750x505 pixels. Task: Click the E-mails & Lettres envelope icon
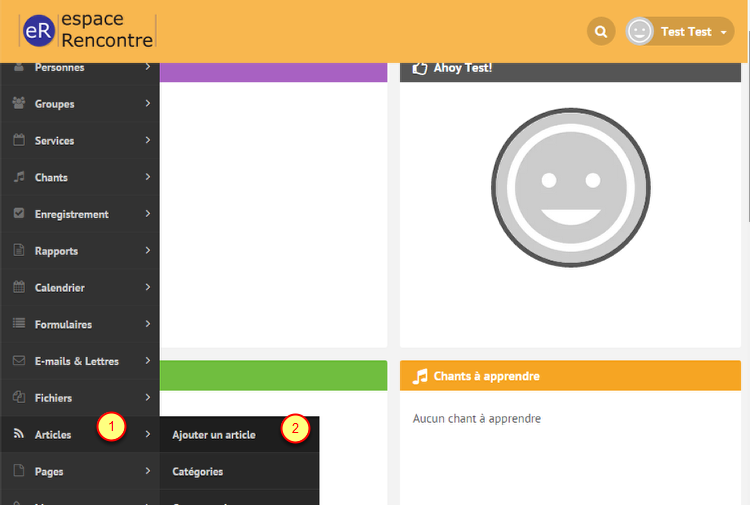18,361
